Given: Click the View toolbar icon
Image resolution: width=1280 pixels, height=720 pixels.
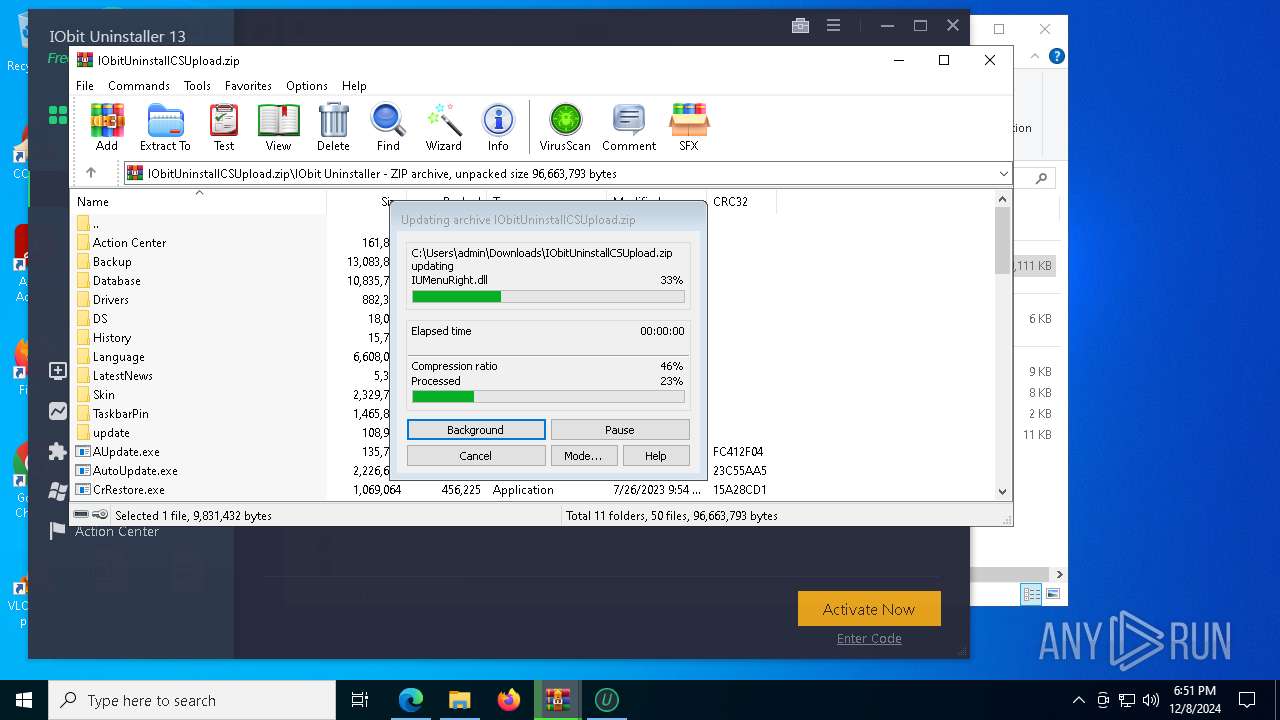Looking at the screenshot, I should pyautogui.click(x=278, y=127).
